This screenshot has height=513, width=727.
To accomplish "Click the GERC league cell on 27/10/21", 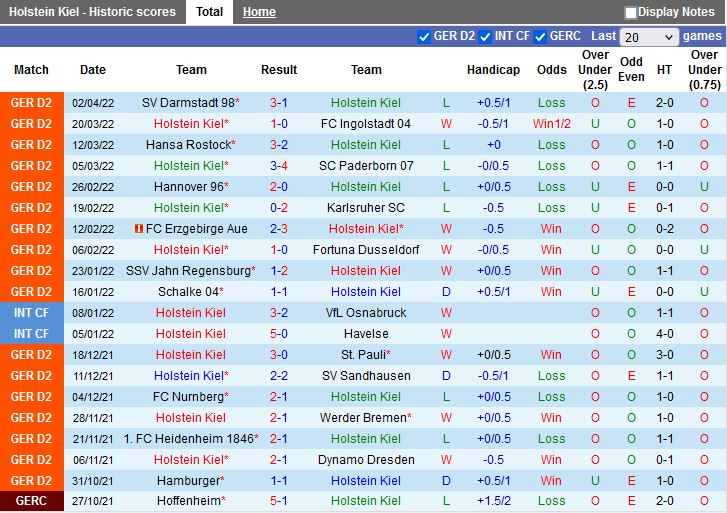I will [x=32, y=501].
